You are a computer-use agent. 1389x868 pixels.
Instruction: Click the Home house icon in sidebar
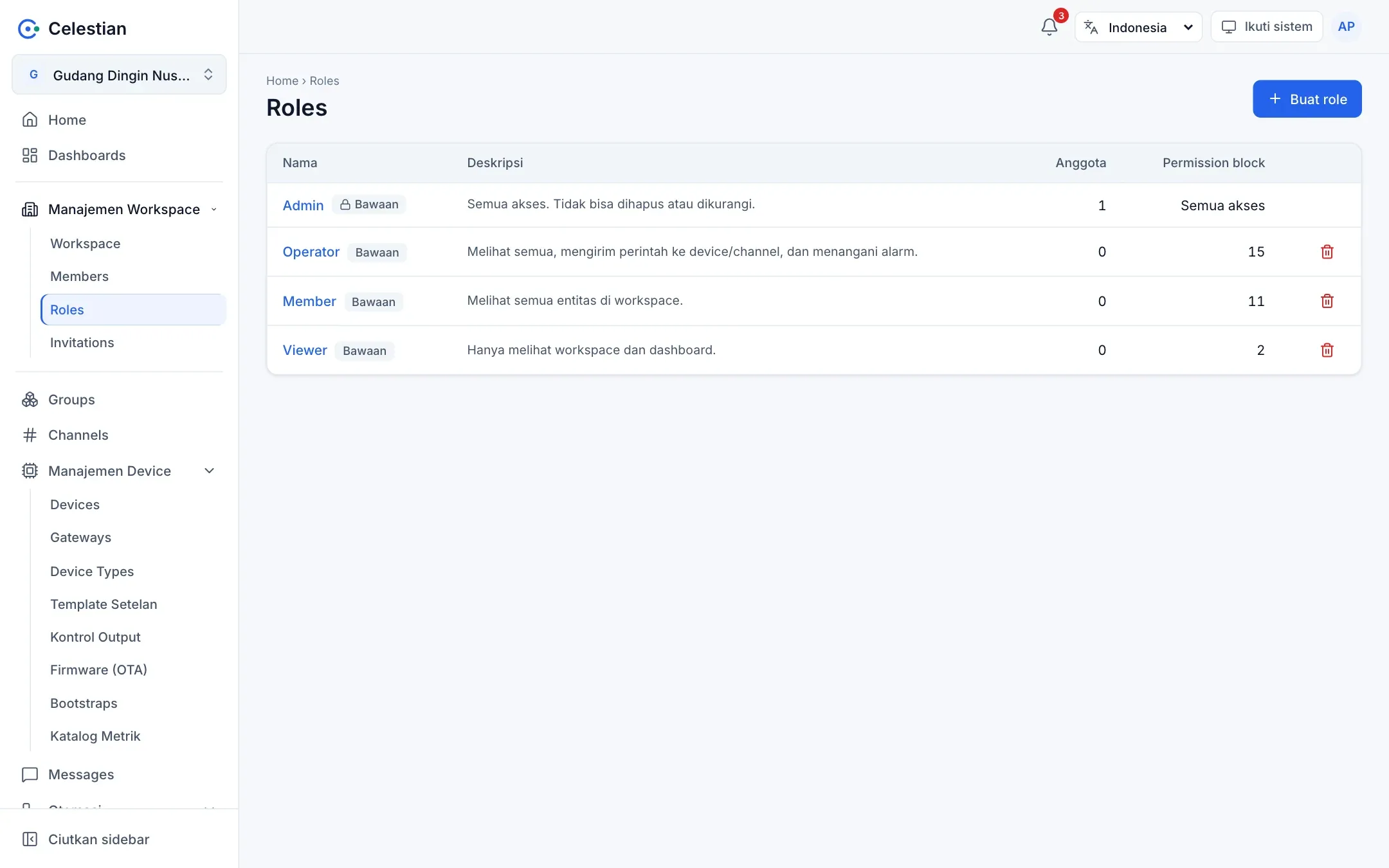click(30, 120)
